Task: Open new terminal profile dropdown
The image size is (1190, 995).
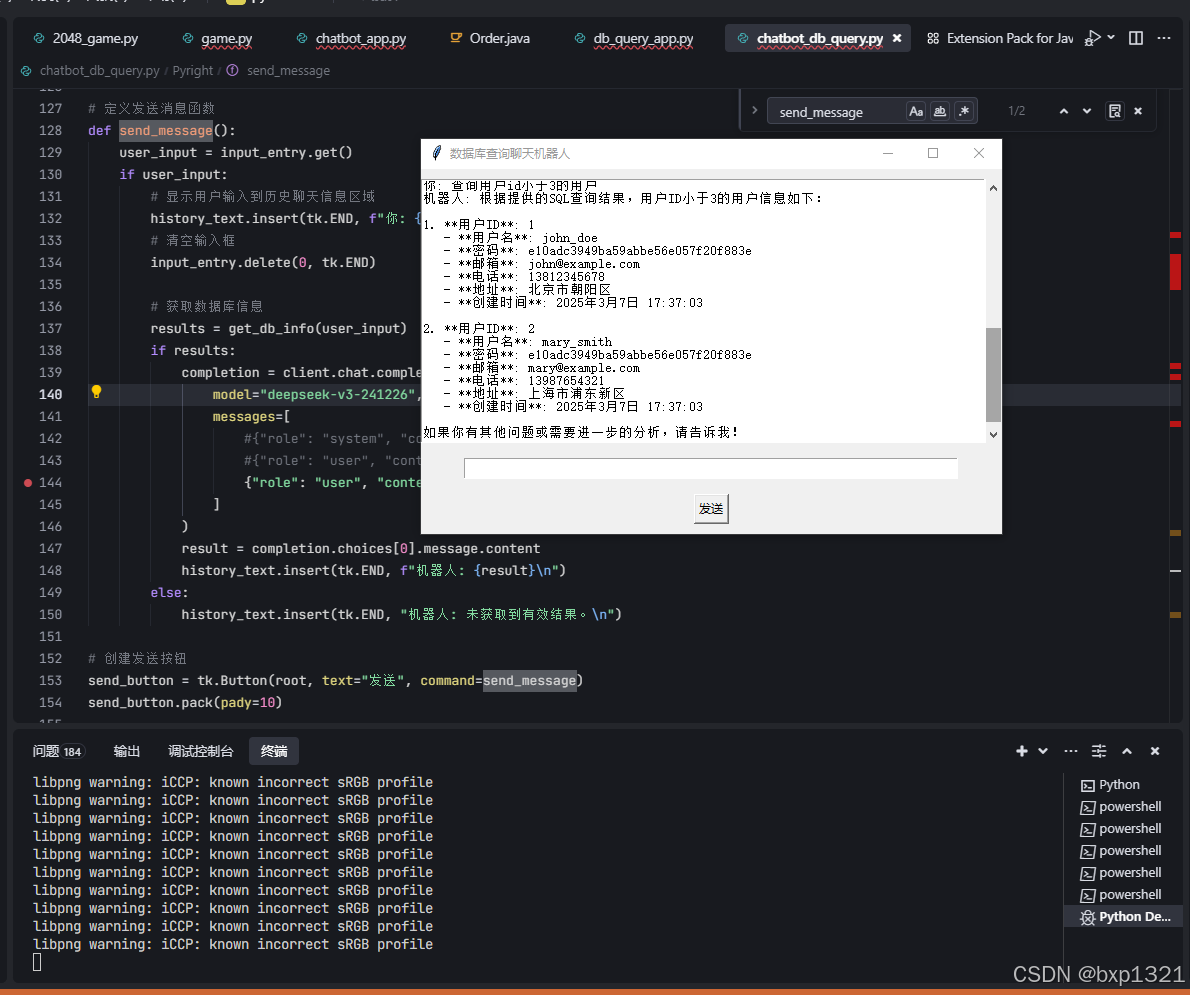Action: click(x=1043, y=751)
